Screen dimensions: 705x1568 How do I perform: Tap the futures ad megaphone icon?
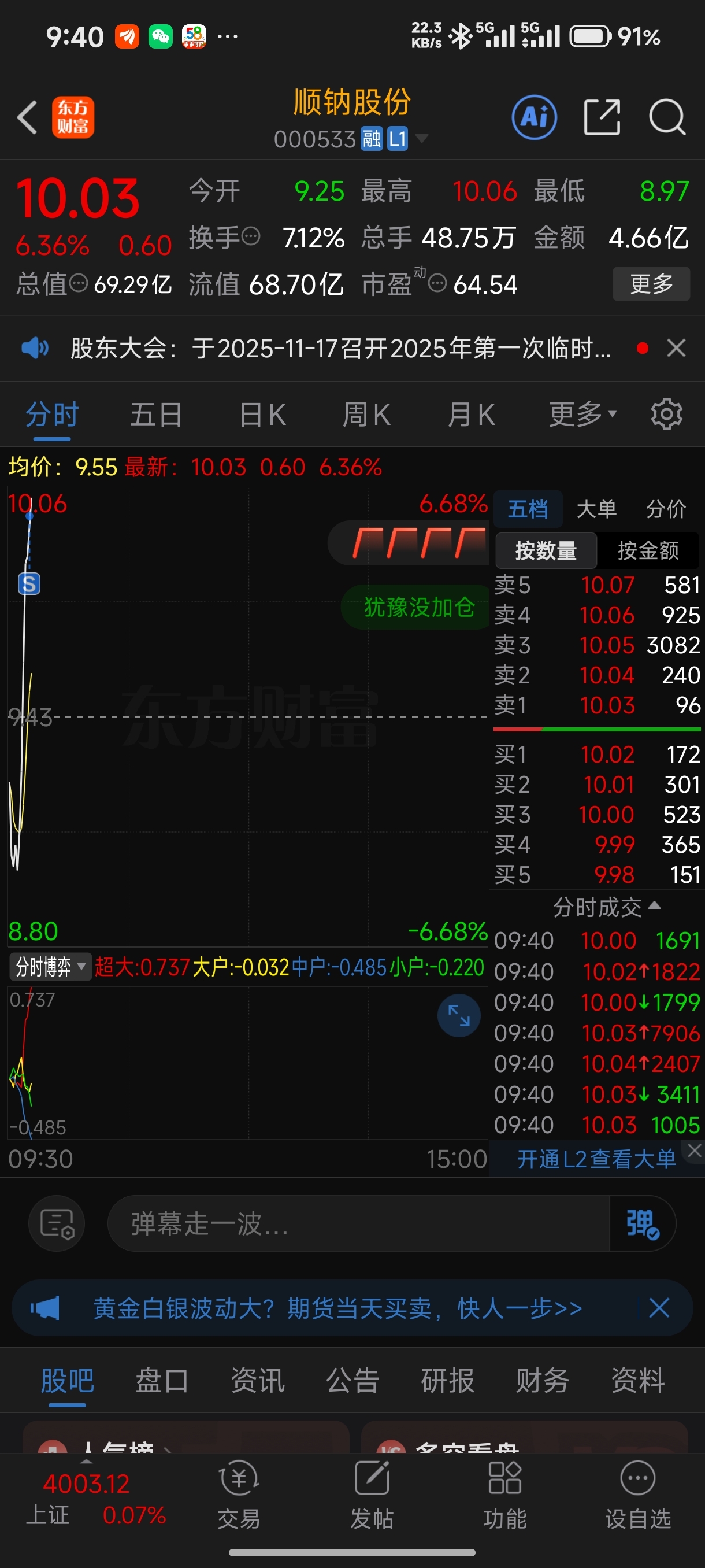pyautogui.click(x=45, y=1308)
